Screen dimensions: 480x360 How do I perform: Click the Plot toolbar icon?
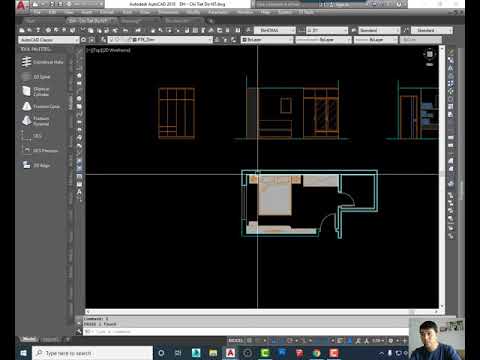(48, 30)
